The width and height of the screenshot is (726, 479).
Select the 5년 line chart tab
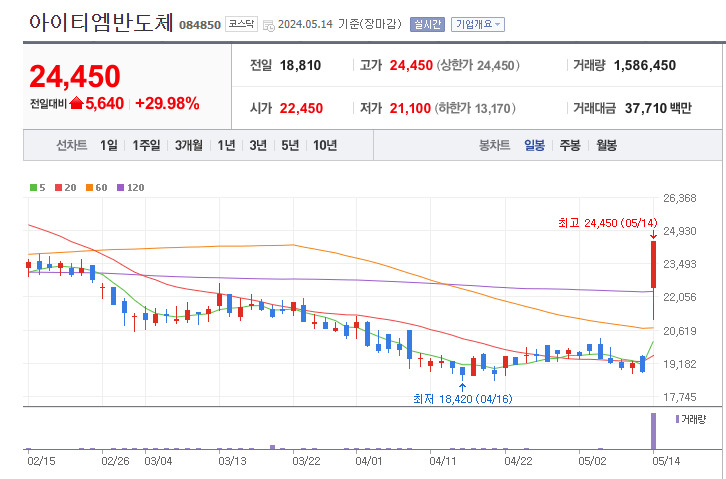coord(290,145)
